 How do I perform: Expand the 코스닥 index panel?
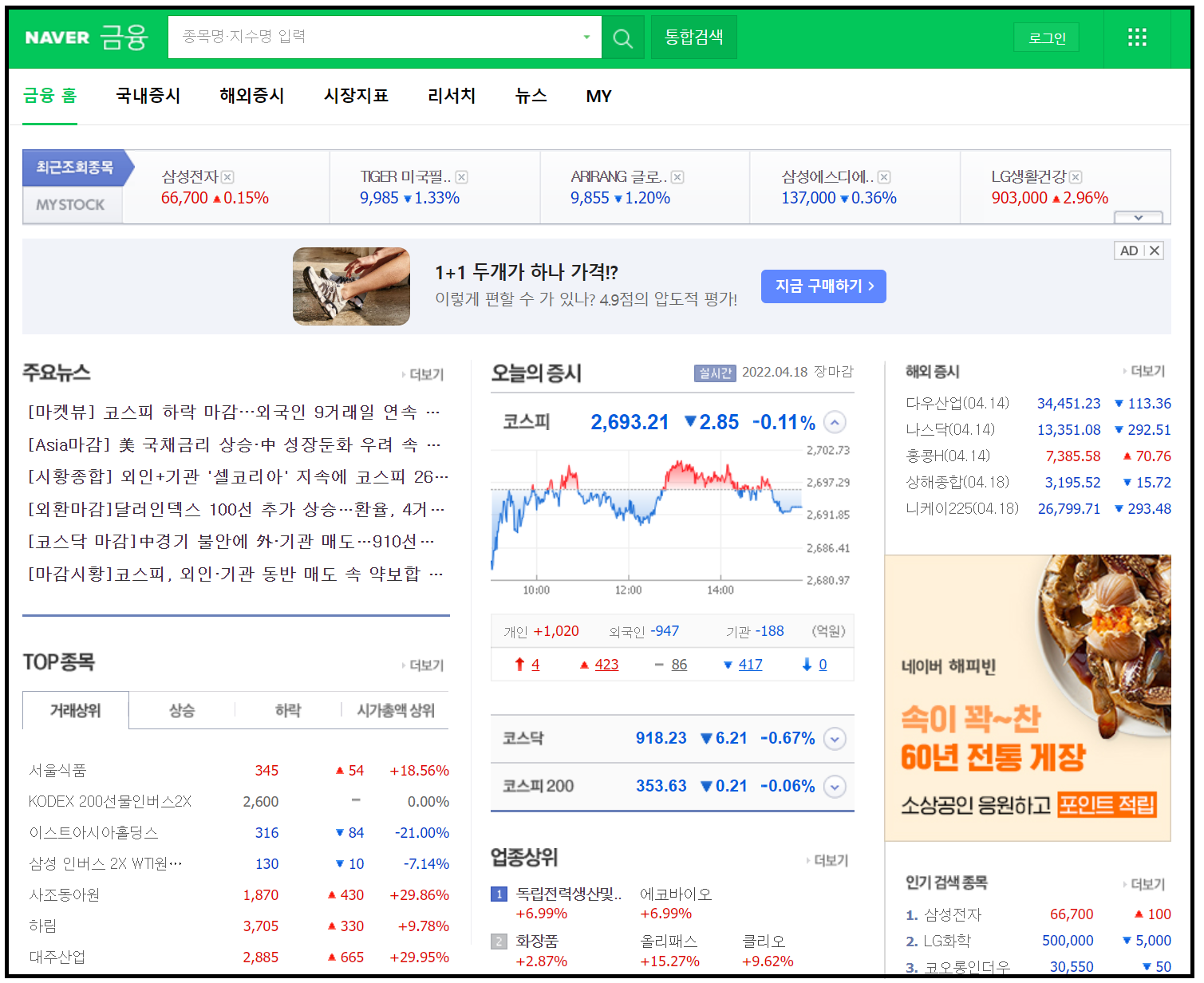pos(835,739)
